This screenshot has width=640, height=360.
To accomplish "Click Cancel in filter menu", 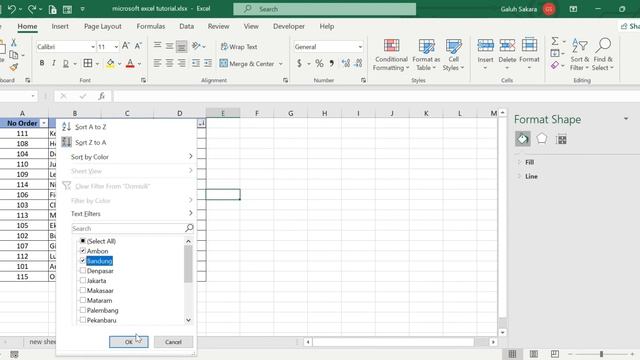I will coord(173,342).
